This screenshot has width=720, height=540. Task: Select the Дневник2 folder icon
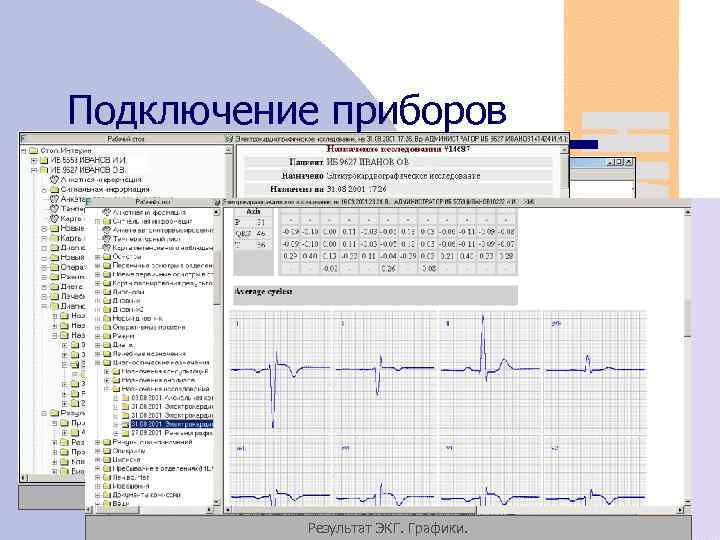107,309
